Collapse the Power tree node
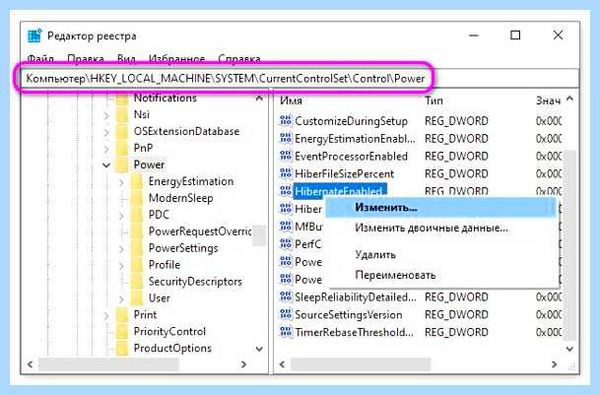The image size is (600, 395). (x=106, y=165)
